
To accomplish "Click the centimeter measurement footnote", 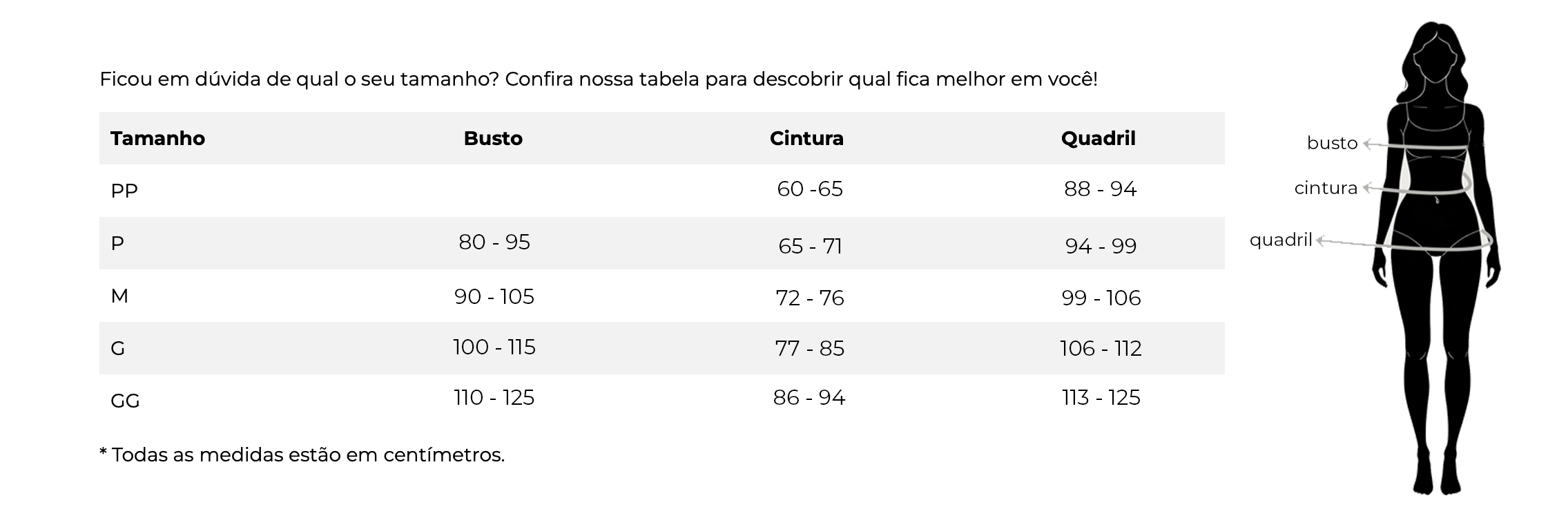I will pyautogui.click(x=302, y=455).
